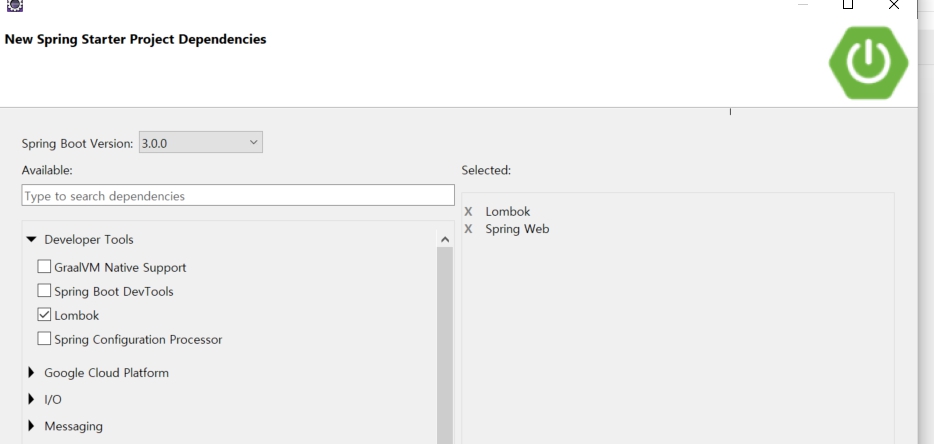Uncheck the Lombok checkbox
The image size is (934, 444).
(44, 315)
